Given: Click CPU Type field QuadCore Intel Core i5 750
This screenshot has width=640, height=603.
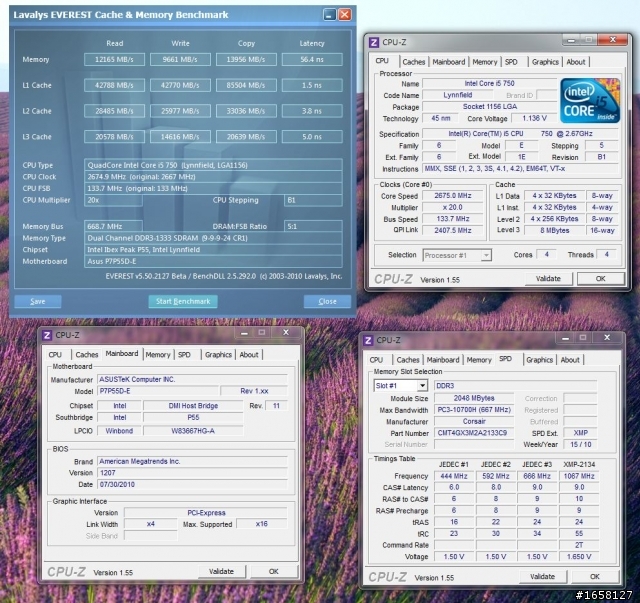Looking at the screenshot, I should [x=213, y=165].
